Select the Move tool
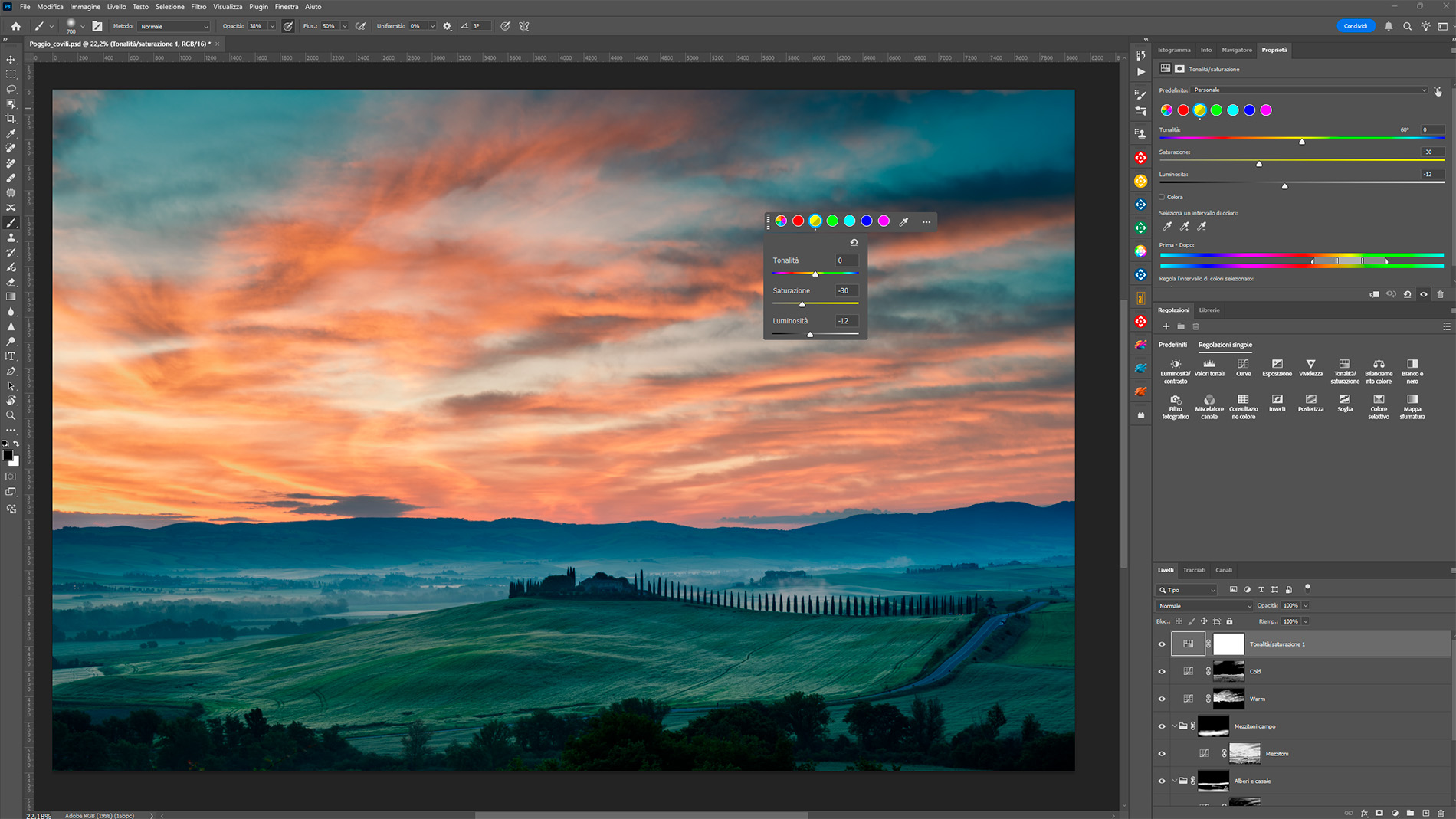Viewport: 1456px width, 819px height. point(11,59)
